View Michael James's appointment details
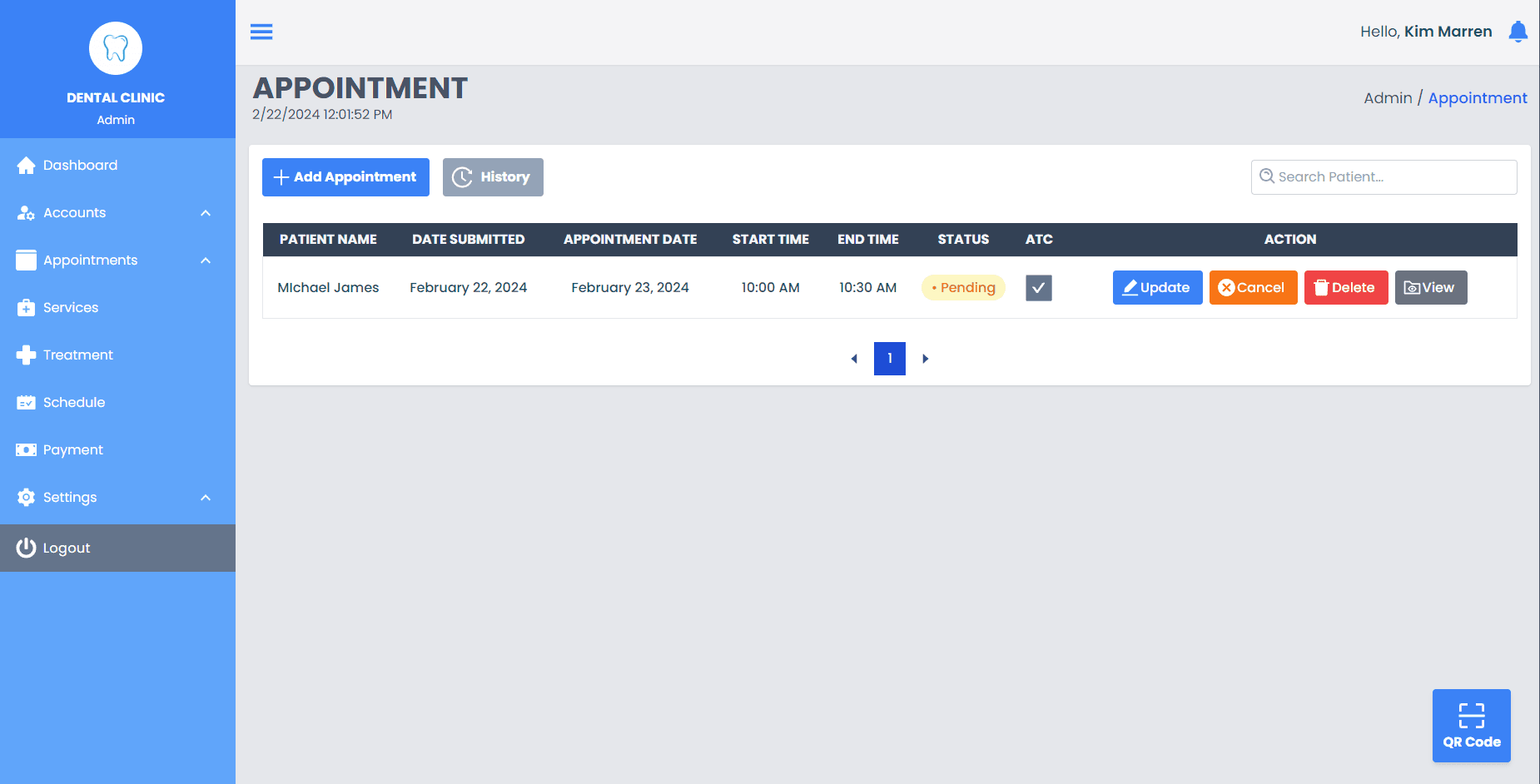Image resolution: width=1540 pixels, height=784 pixels. click(x=1431, y=288)
